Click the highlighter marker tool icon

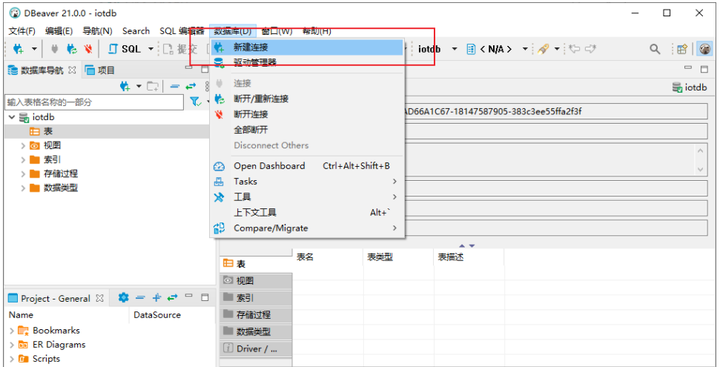pos(543,49)
